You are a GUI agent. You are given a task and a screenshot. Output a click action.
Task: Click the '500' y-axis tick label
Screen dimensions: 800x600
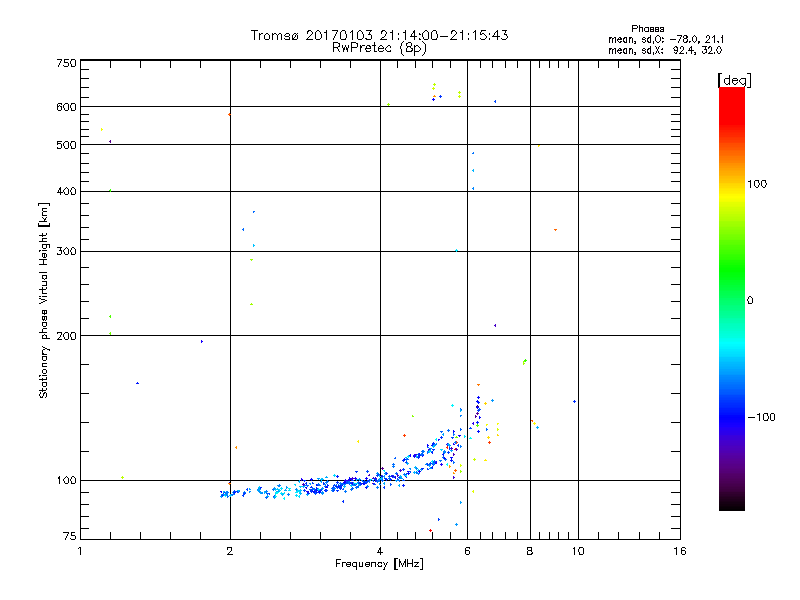pyautogui.click(x=66, y=145)
